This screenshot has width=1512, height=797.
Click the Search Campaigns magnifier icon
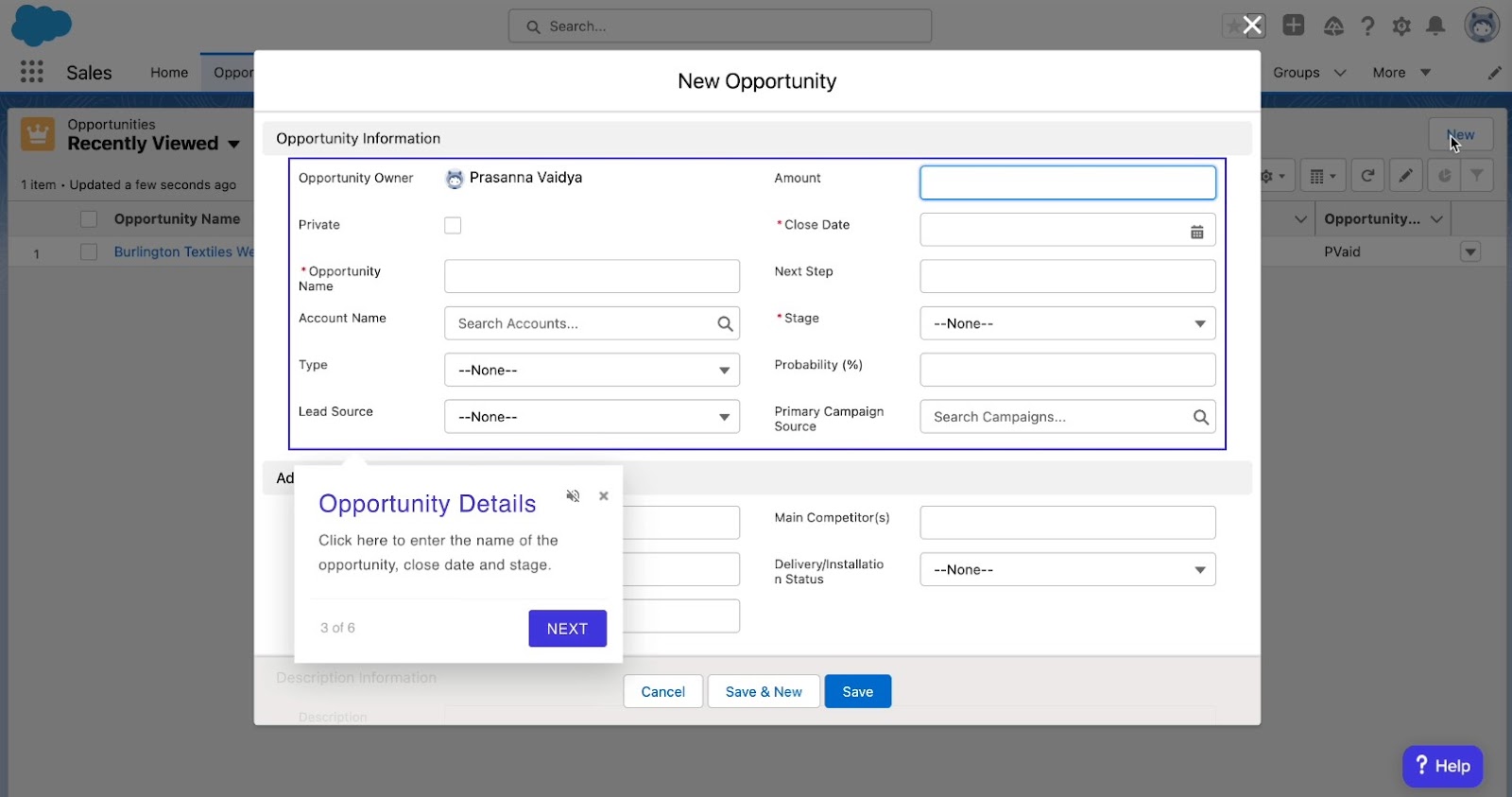point(1200,417)
